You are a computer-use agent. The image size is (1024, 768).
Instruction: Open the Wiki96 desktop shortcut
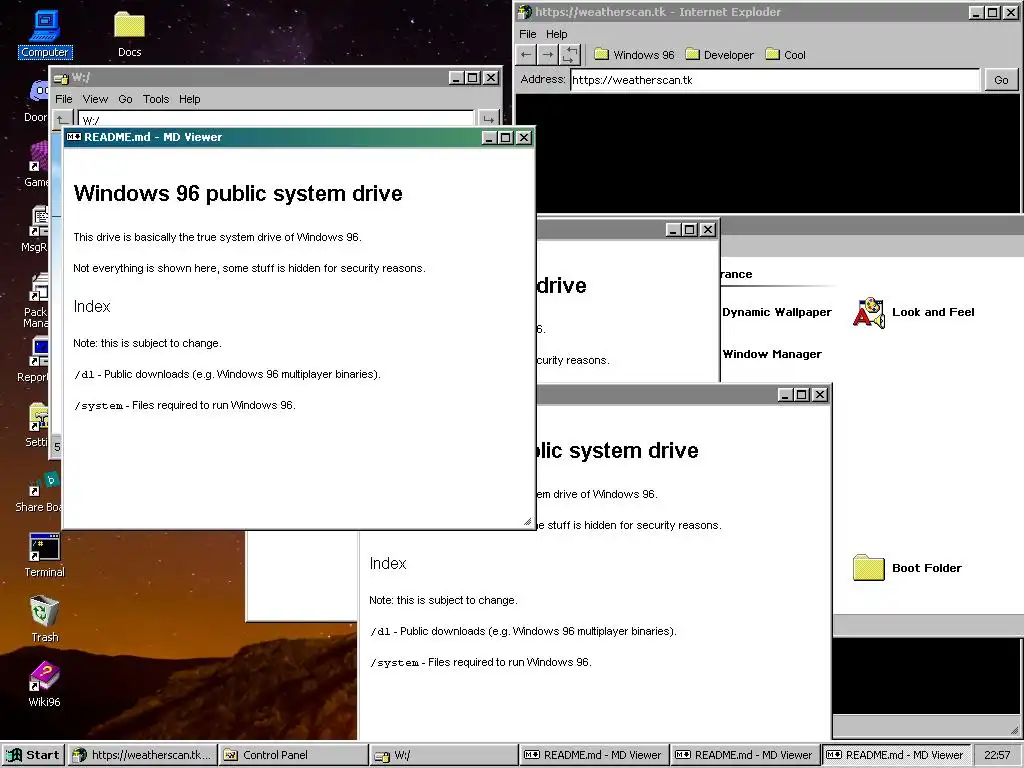pyautogui.click(x=44, y=684)
